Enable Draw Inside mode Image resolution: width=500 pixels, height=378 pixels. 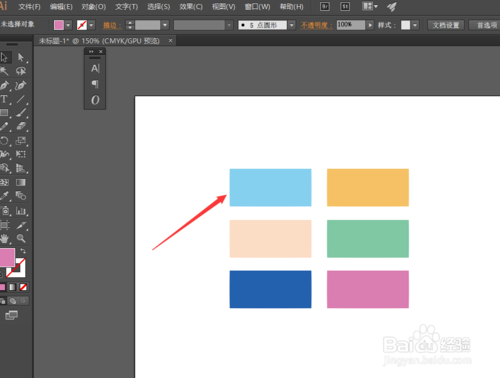click(23, 301)
